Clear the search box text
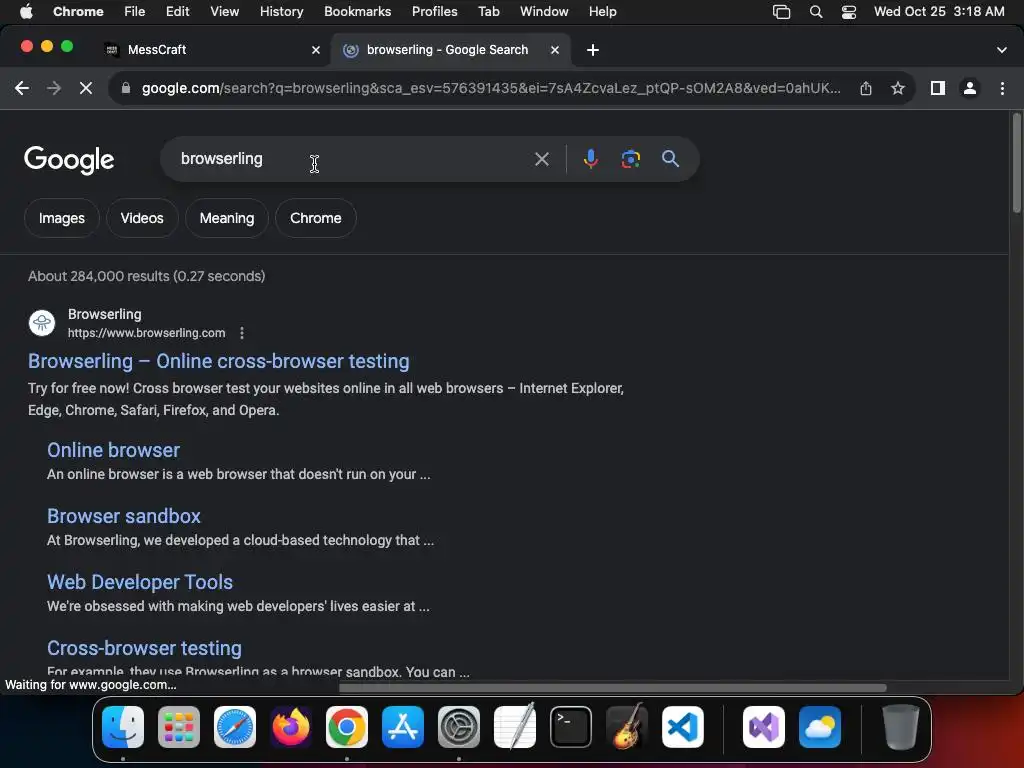Screen dimensions: 1024x768 tap(541, 159)
